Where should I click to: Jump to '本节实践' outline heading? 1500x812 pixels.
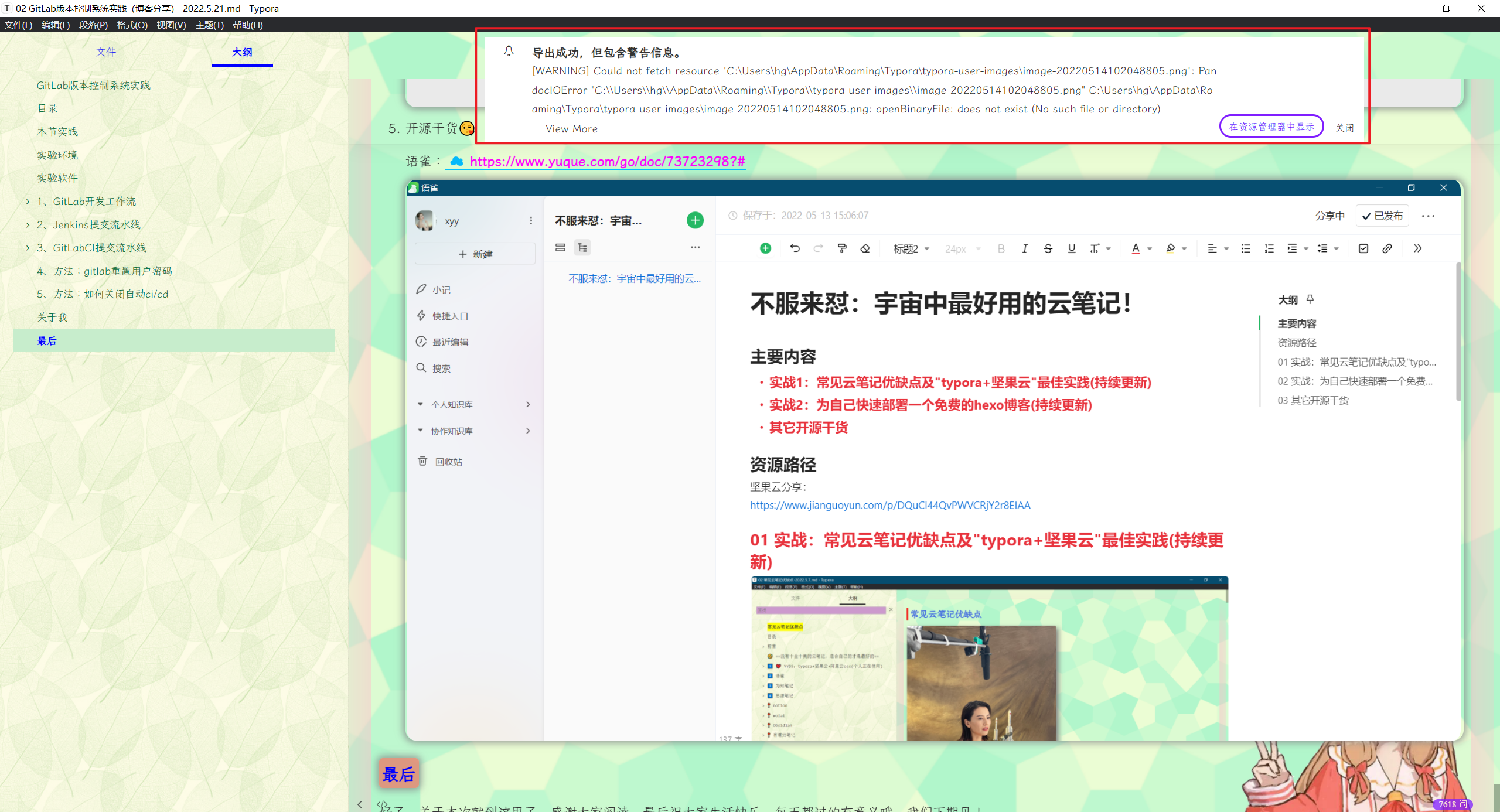[x=57, y=132]
